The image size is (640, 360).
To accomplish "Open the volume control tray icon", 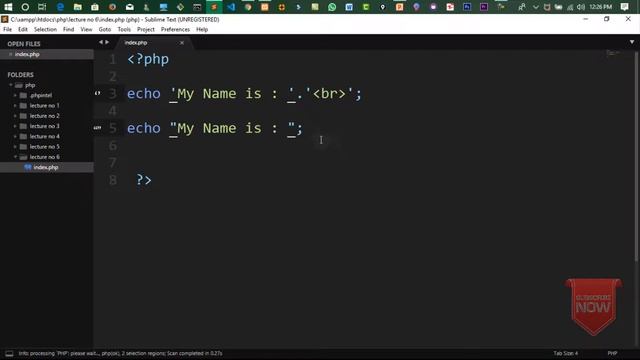I will [581, 7].
